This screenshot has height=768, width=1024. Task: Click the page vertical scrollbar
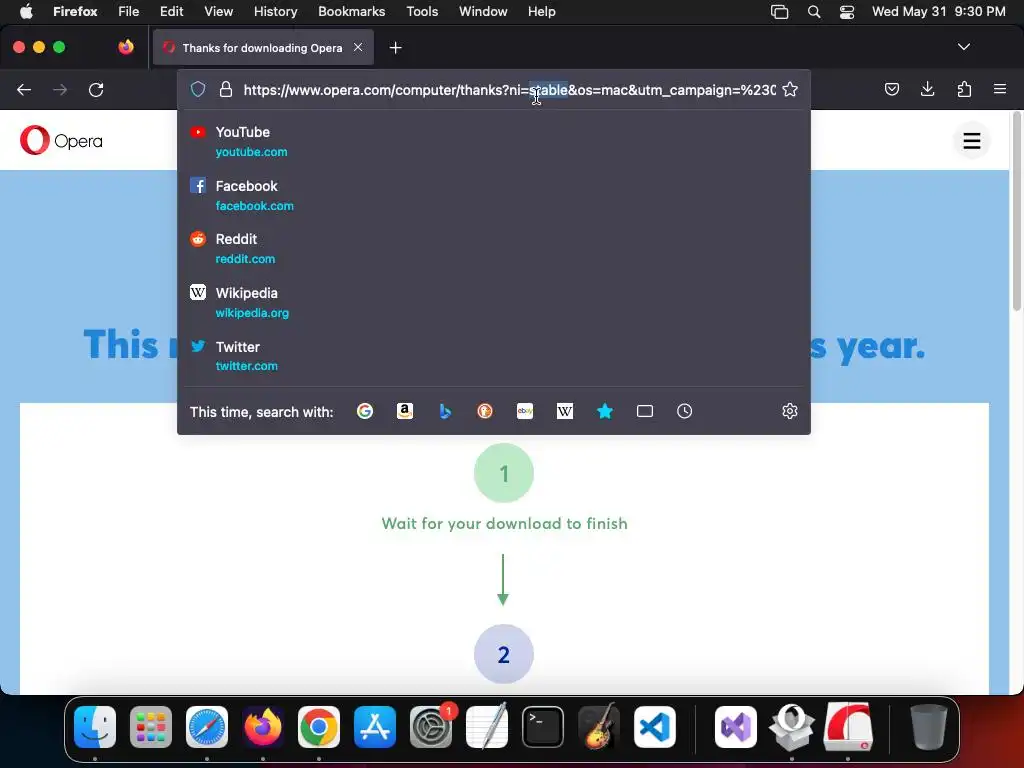[x=1017, y=211]
